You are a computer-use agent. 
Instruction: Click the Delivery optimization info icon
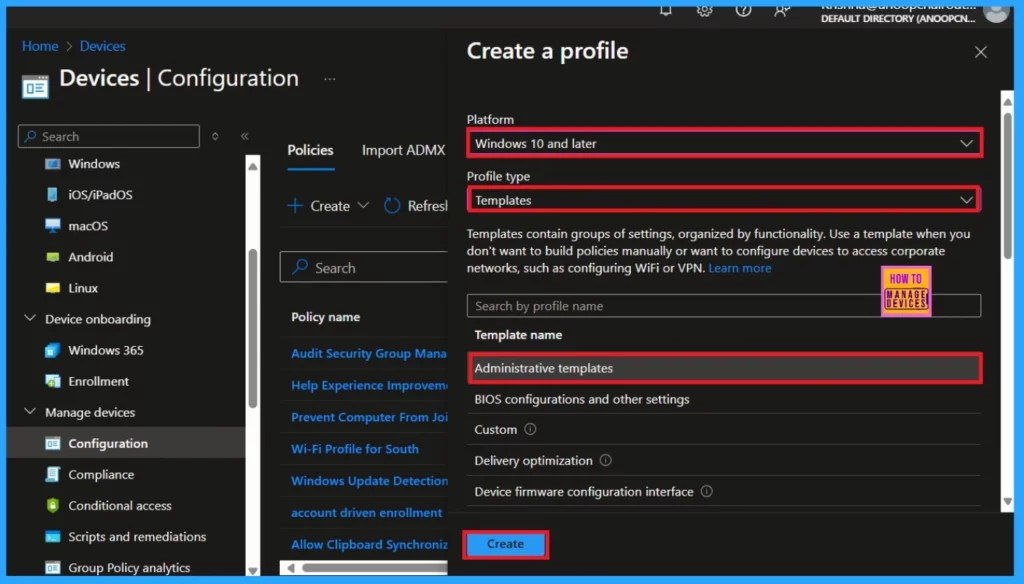click(x=605, y=461)
